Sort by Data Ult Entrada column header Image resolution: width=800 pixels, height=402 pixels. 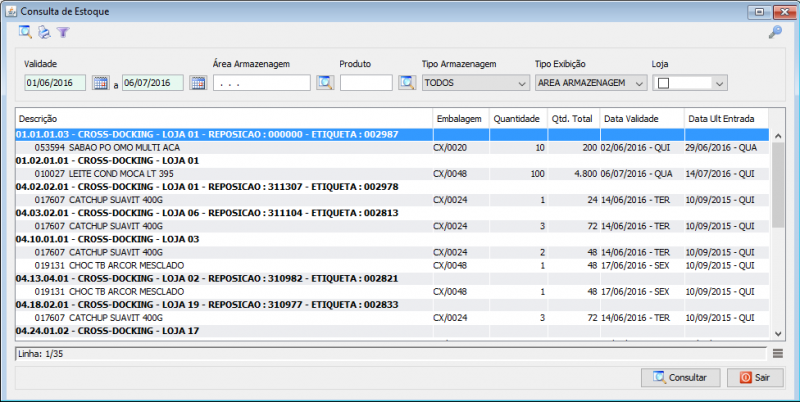point(727,119)
